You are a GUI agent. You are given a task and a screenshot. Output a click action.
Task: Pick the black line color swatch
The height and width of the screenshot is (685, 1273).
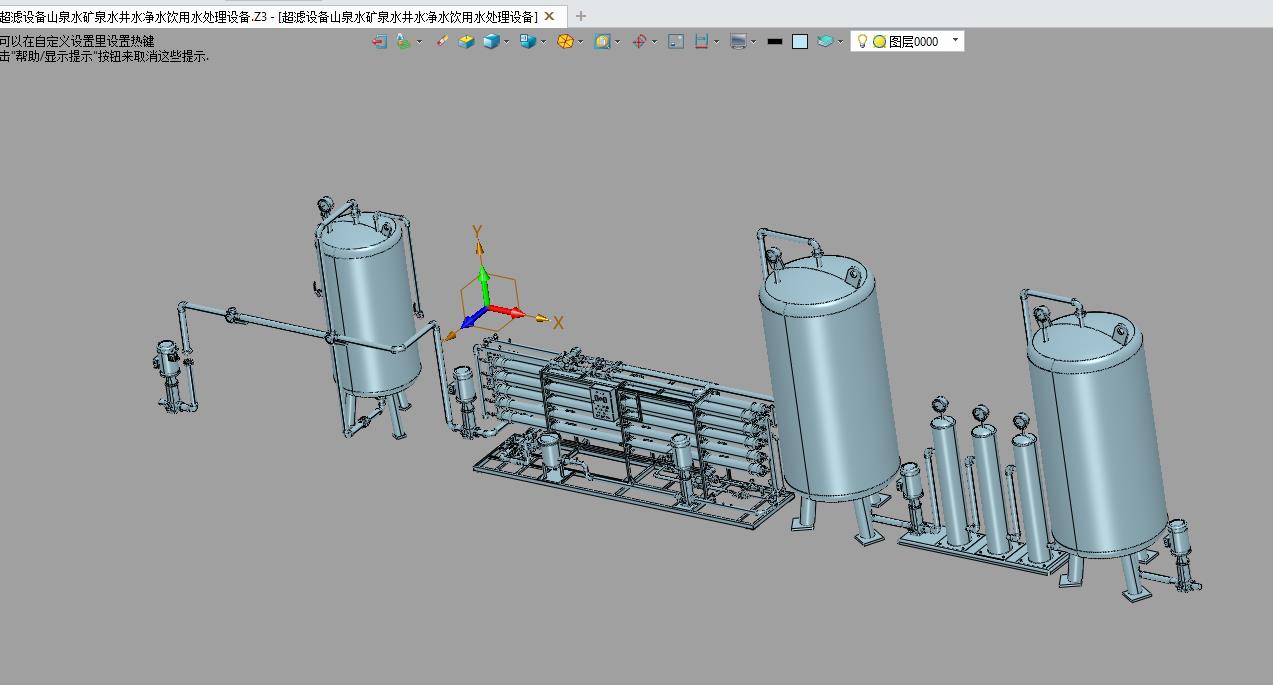point(774,42)
